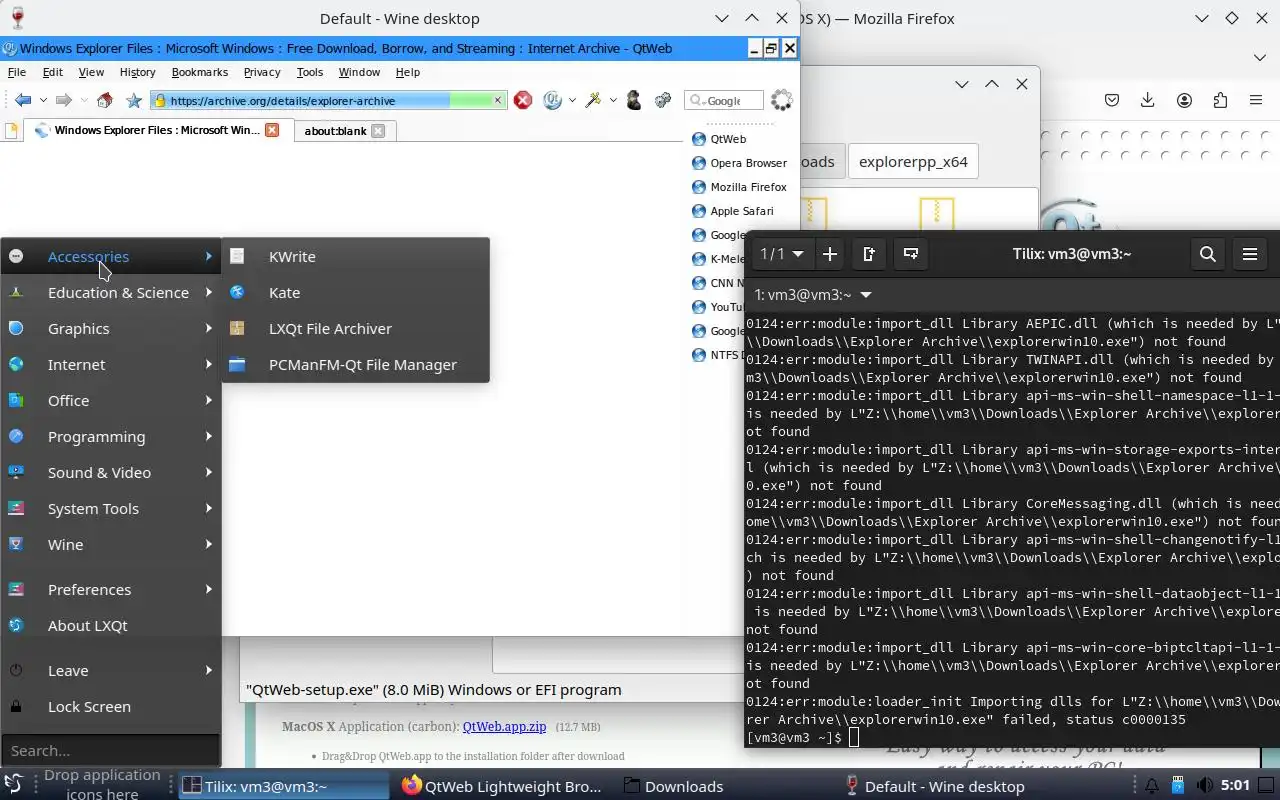Open the Bookmarks menu in QtWeb
Image resolution: width=1280 pixels, height=800 pixels.
click(200, 72)
